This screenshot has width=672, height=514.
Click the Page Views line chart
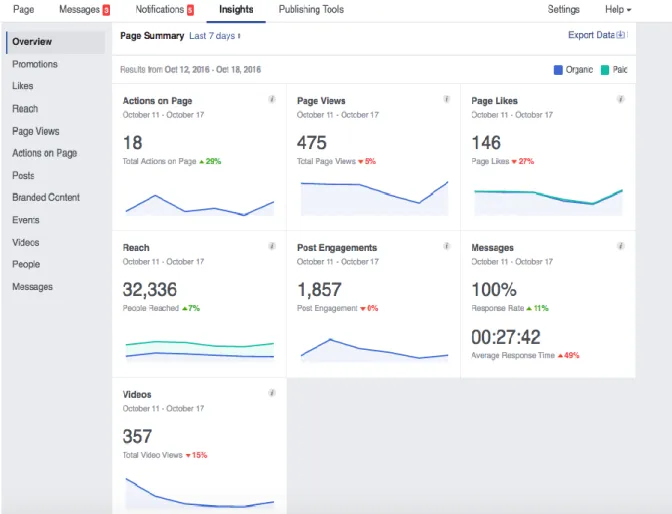(x=374, y=198)
